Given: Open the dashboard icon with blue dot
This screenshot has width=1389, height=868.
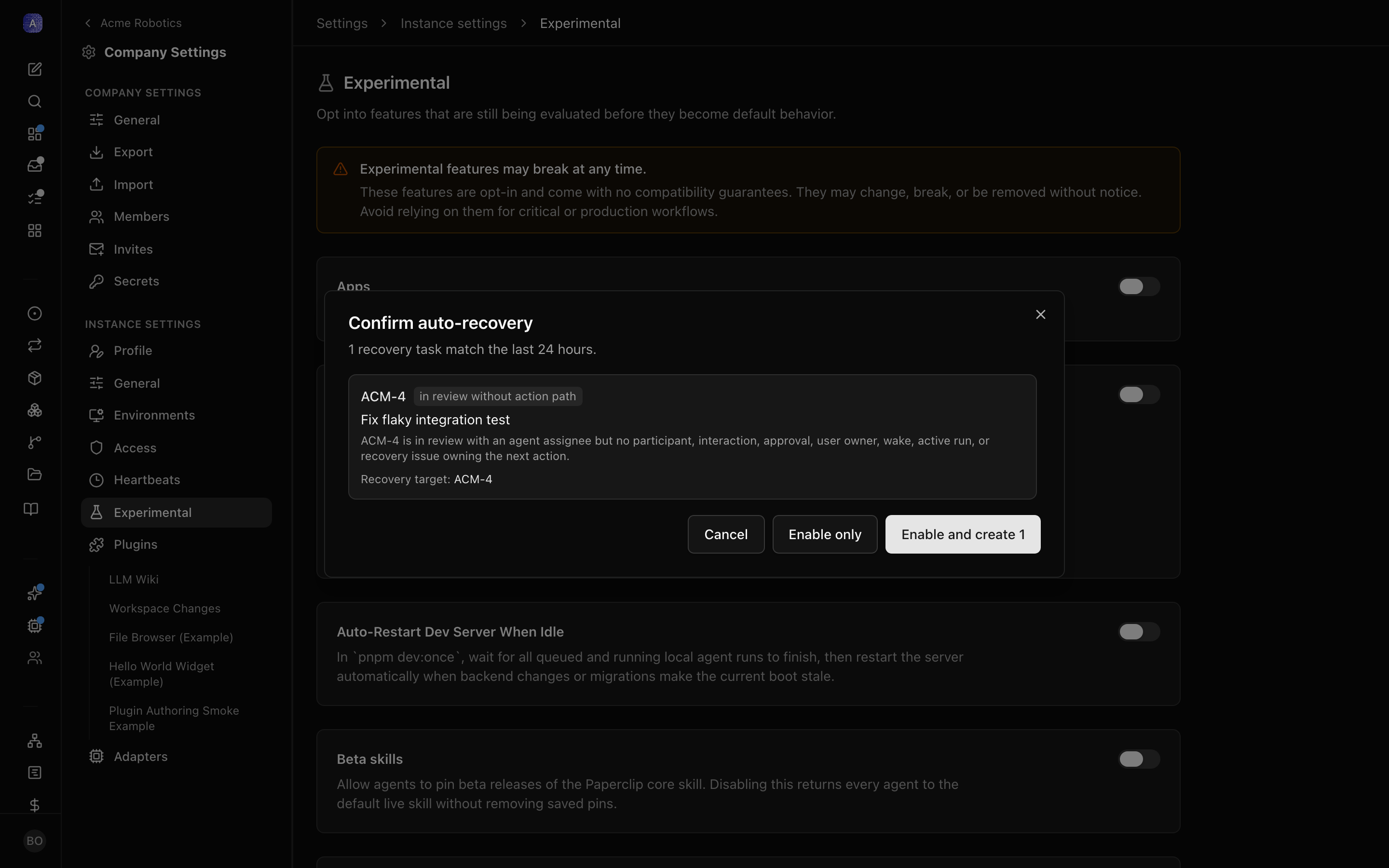Looking at the screenshot, I should (34, 134).
